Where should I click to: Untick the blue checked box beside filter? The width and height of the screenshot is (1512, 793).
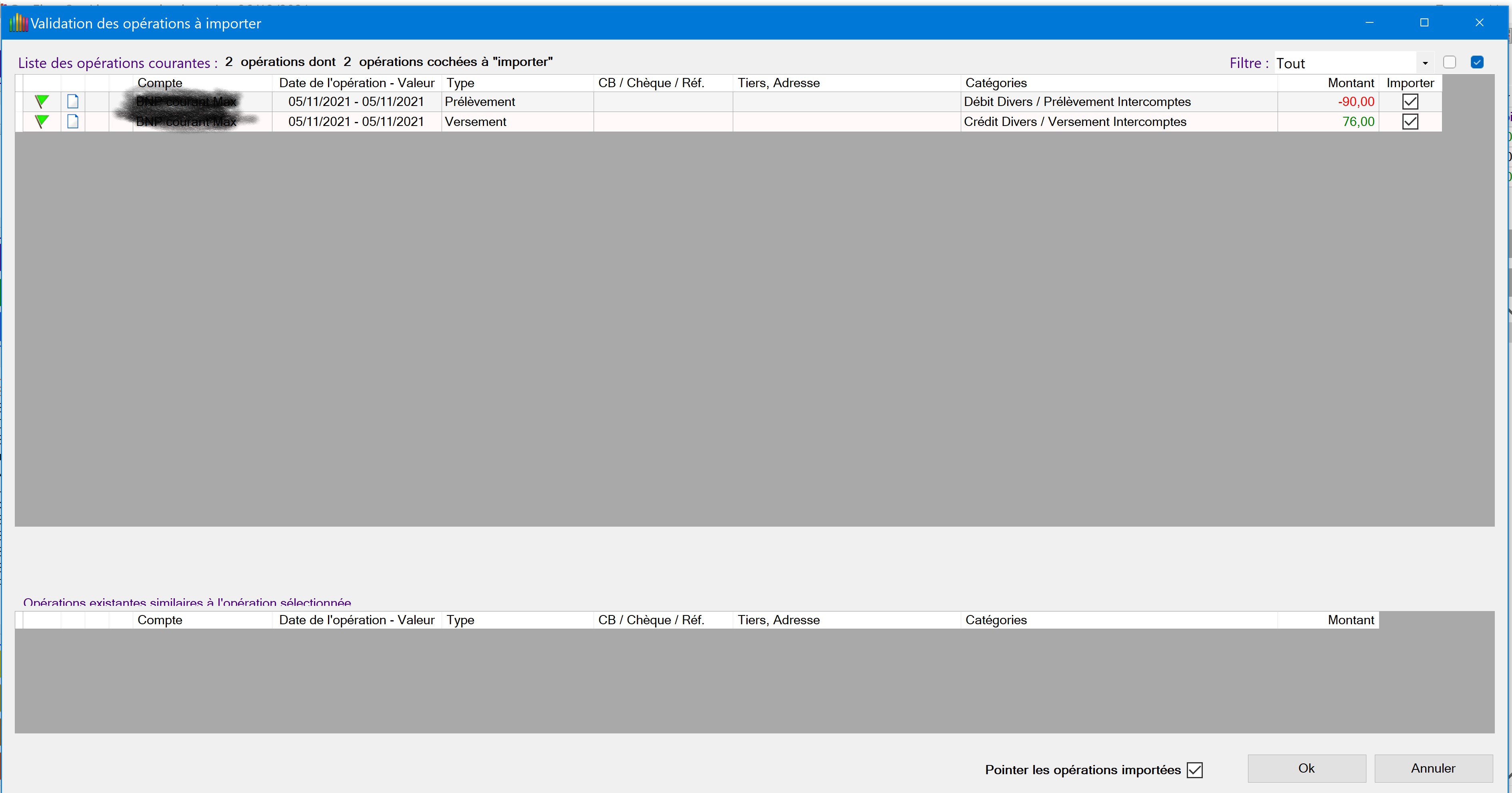pos(1477,62)
